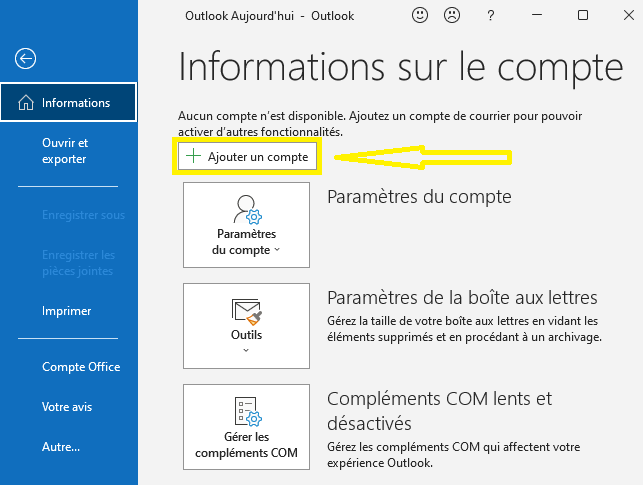Image resolution: width=643 pixels, height=485 pixels.
Task: Expand the Outils dropdown chevron
Action: pyautogui.click(x=246, y=350)
